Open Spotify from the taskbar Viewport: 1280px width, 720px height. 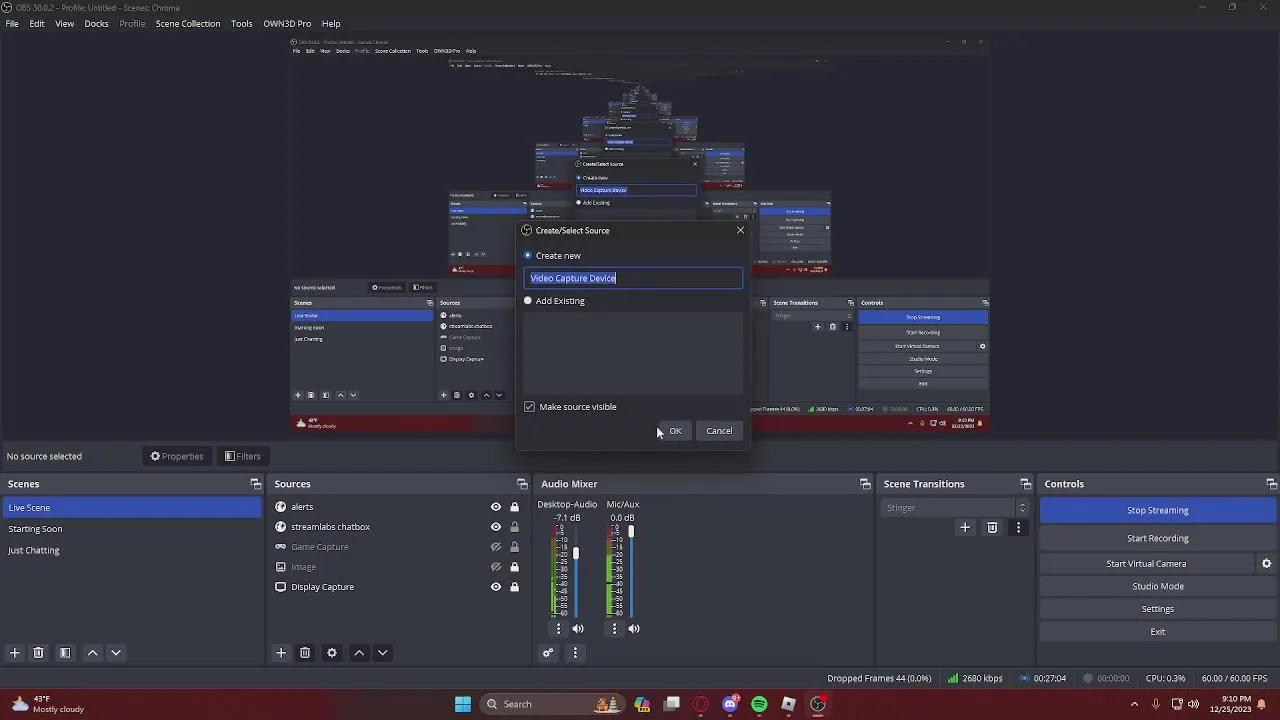[759, 704]
